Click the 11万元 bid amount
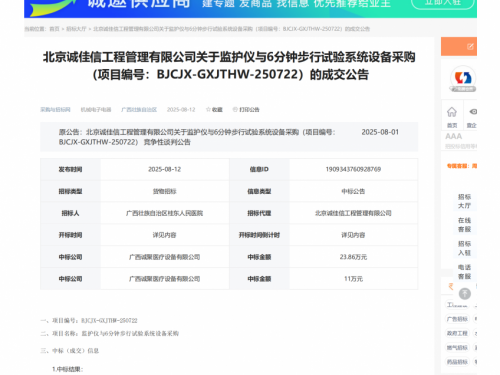 353,279
